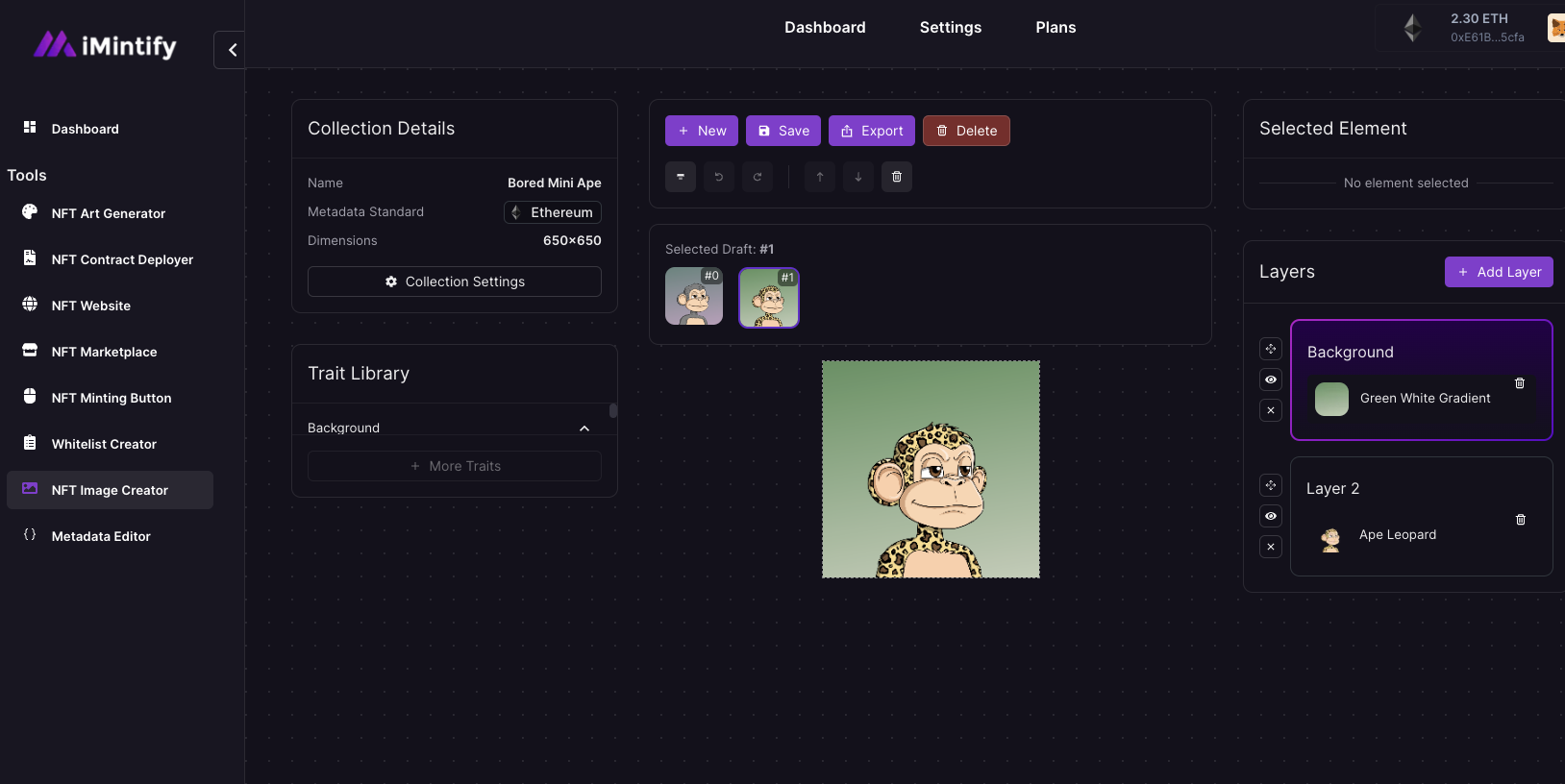Toggle Background layer visibility eye
This screenshot has height=784, width=1565.
(x=1271, y=380)
